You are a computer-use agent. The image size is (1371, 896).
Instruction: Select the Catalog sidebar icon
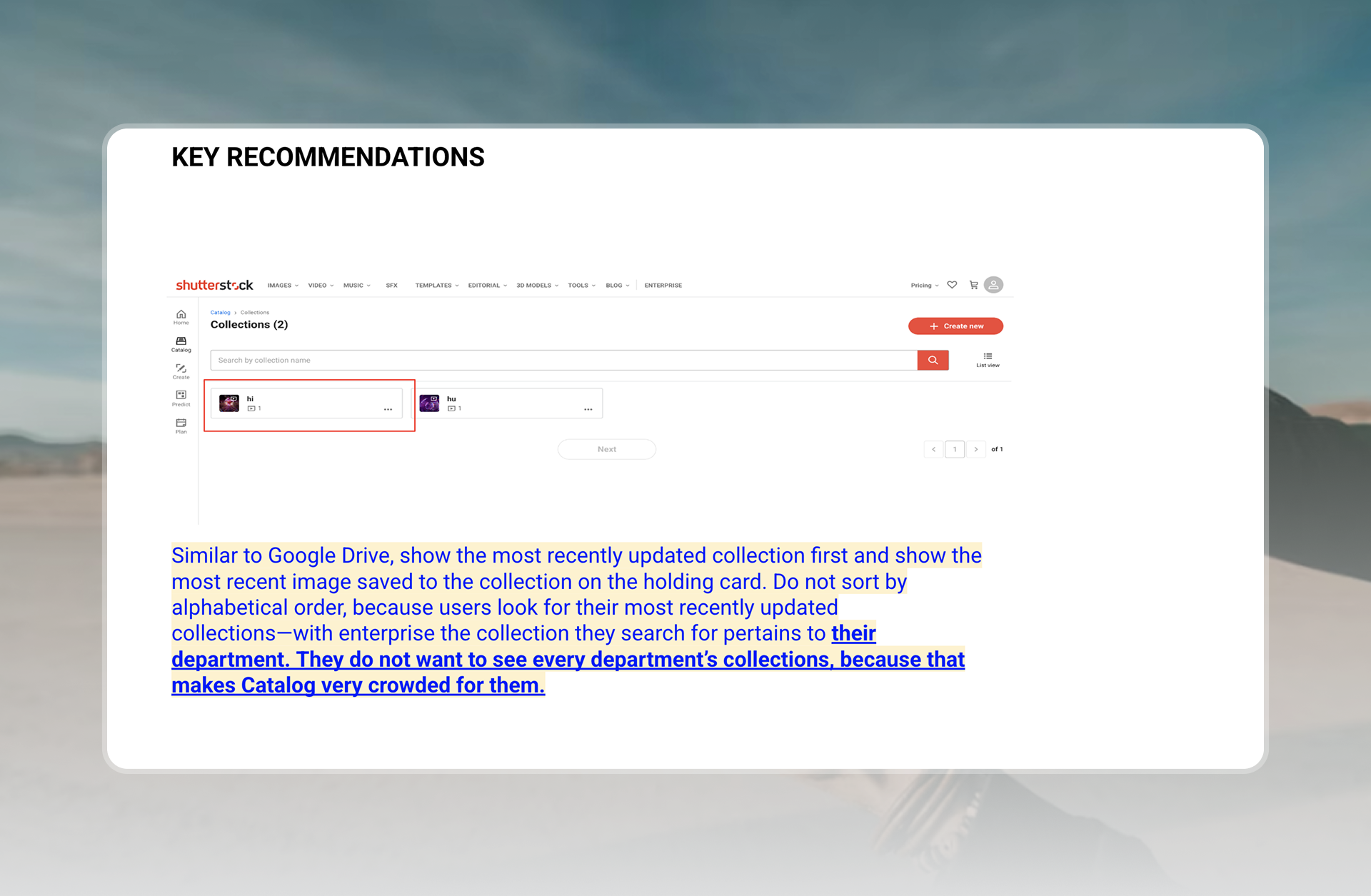tap(181, 343)
